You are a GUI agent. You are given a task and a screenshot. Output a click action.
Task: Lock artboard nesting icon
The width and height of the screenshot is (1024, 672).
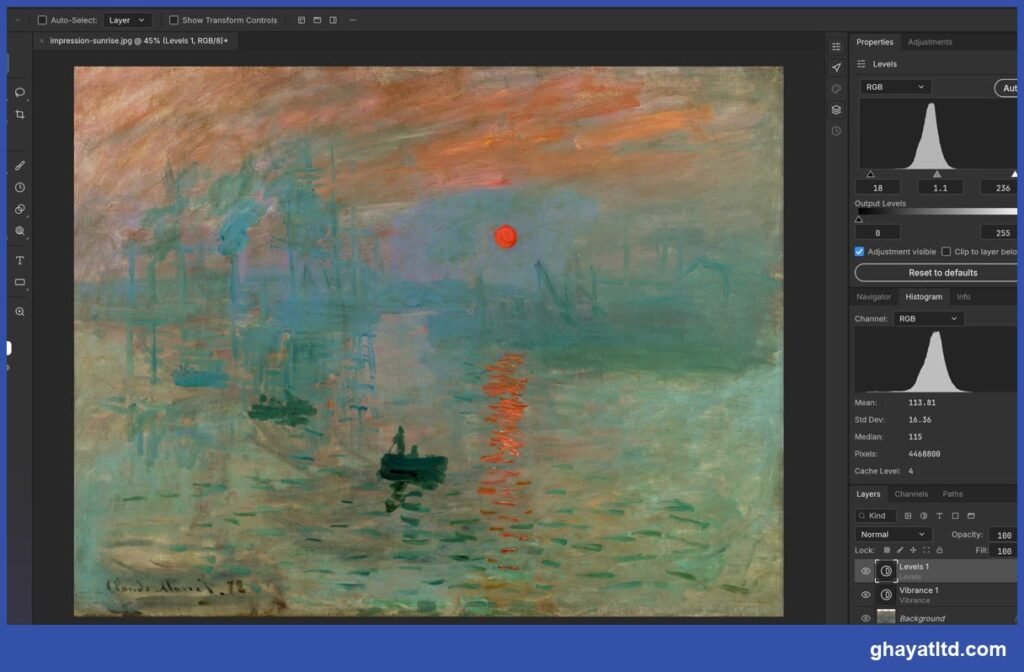926,550
